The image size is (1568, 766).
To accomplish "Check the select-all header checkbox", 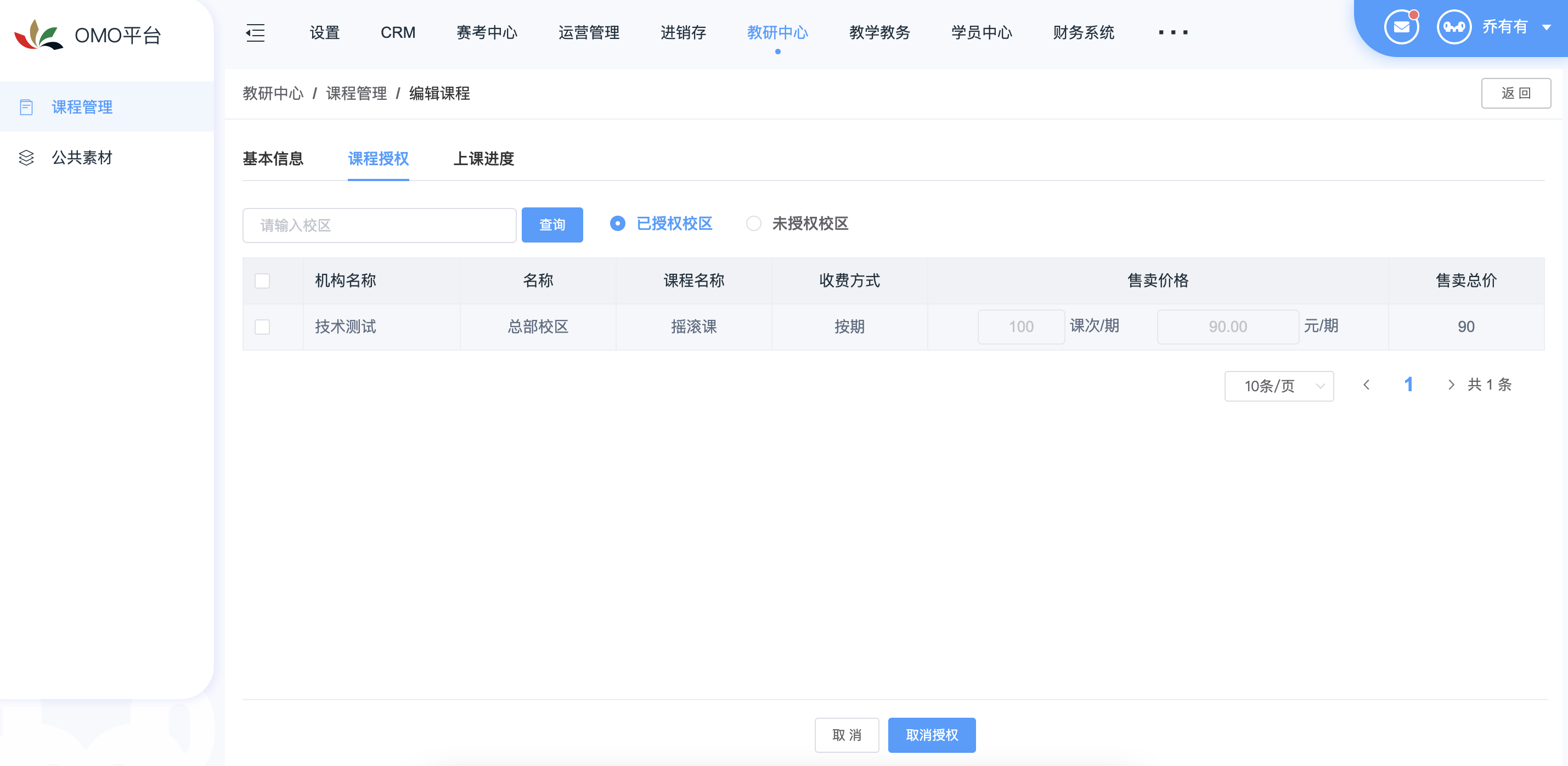I will 262,281.
